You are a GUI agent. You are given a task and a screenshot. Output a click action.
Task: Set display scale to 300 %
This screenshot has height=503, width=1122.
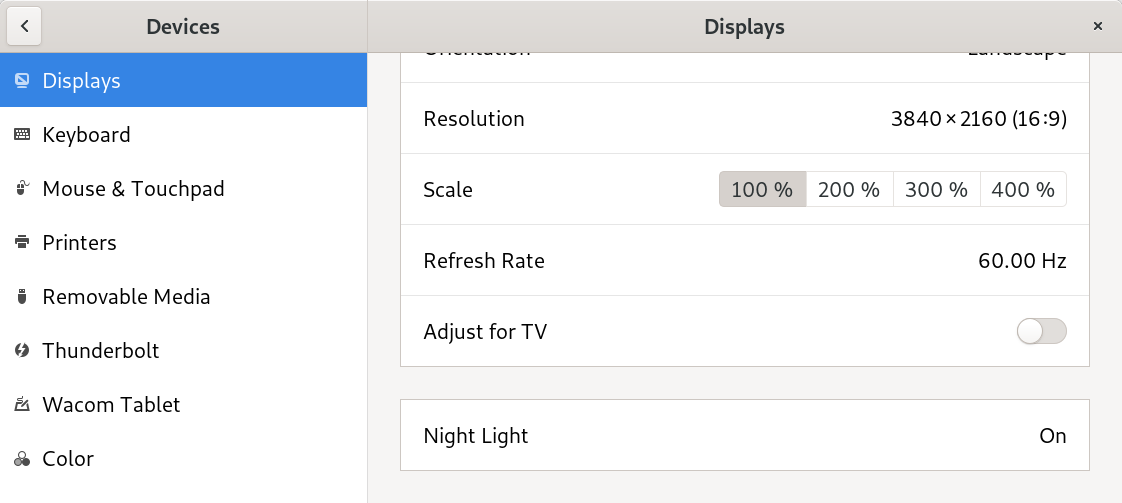click(937, 190)
